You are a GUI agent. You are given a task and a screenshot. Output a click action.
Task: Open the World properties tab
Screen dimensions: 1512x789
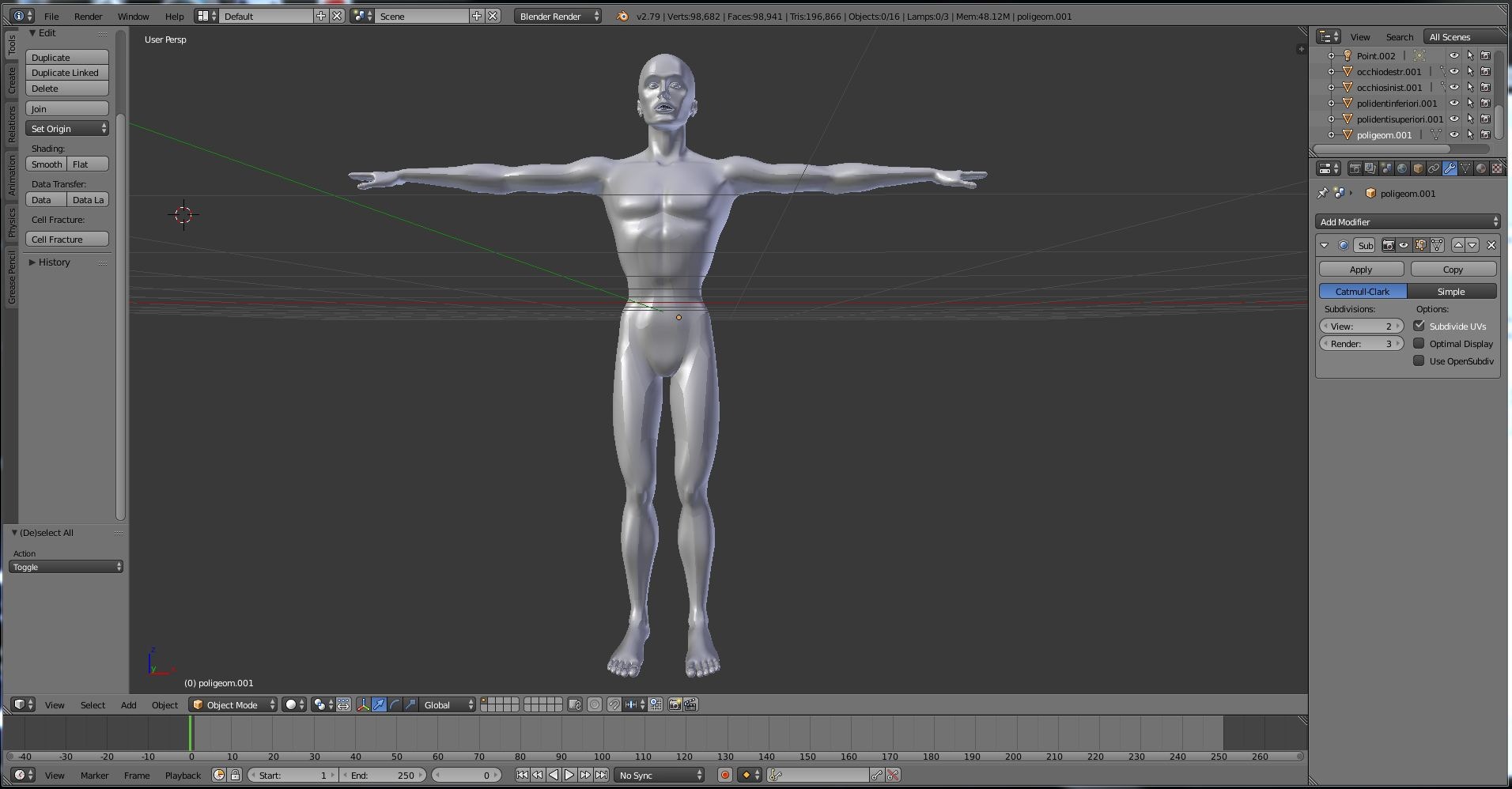click(1402, 168)
